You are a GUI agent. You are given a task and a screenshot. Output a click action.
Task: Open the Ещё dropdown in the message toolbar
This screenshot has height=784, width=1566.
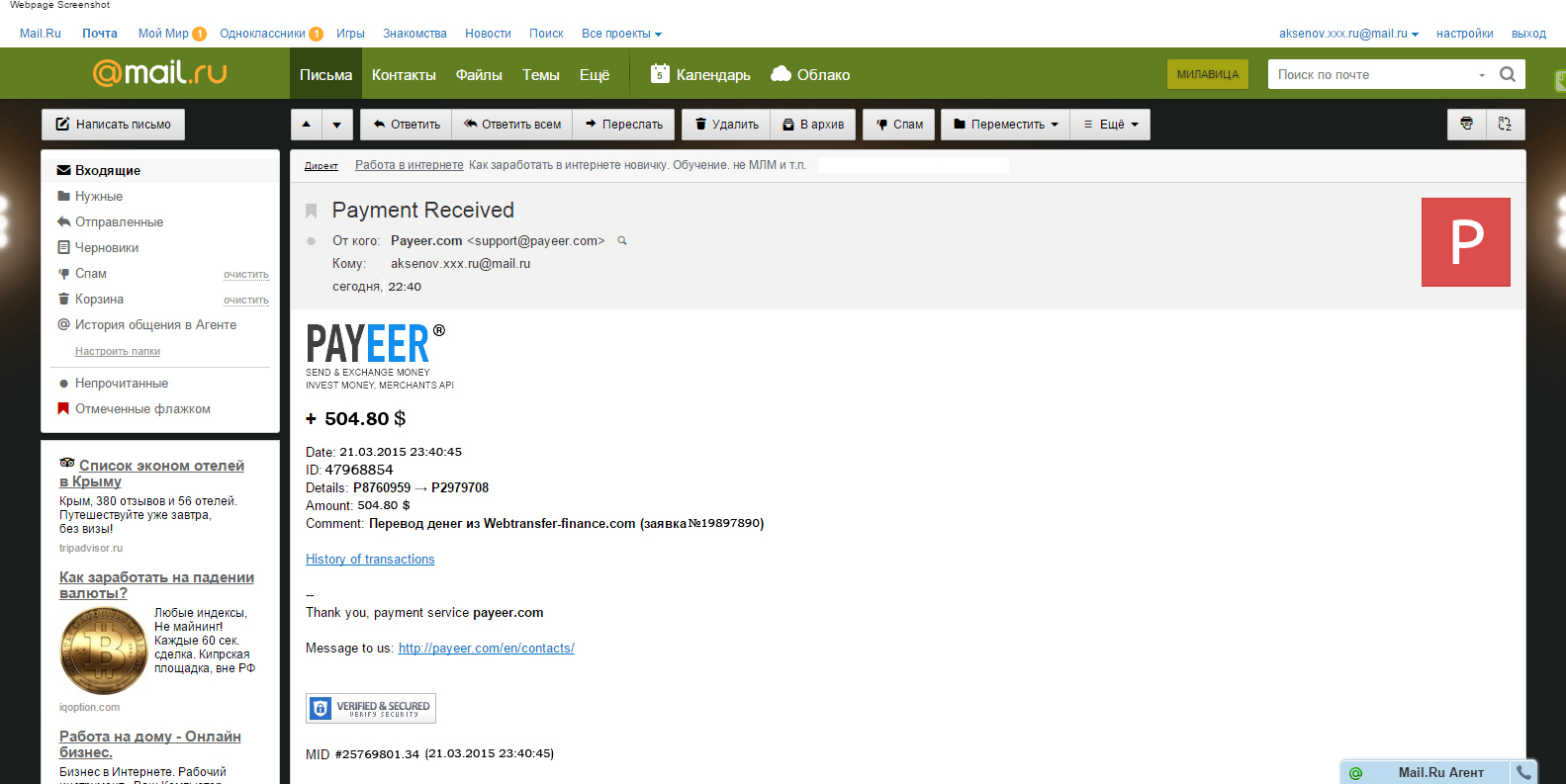[x=1111, y=125]
